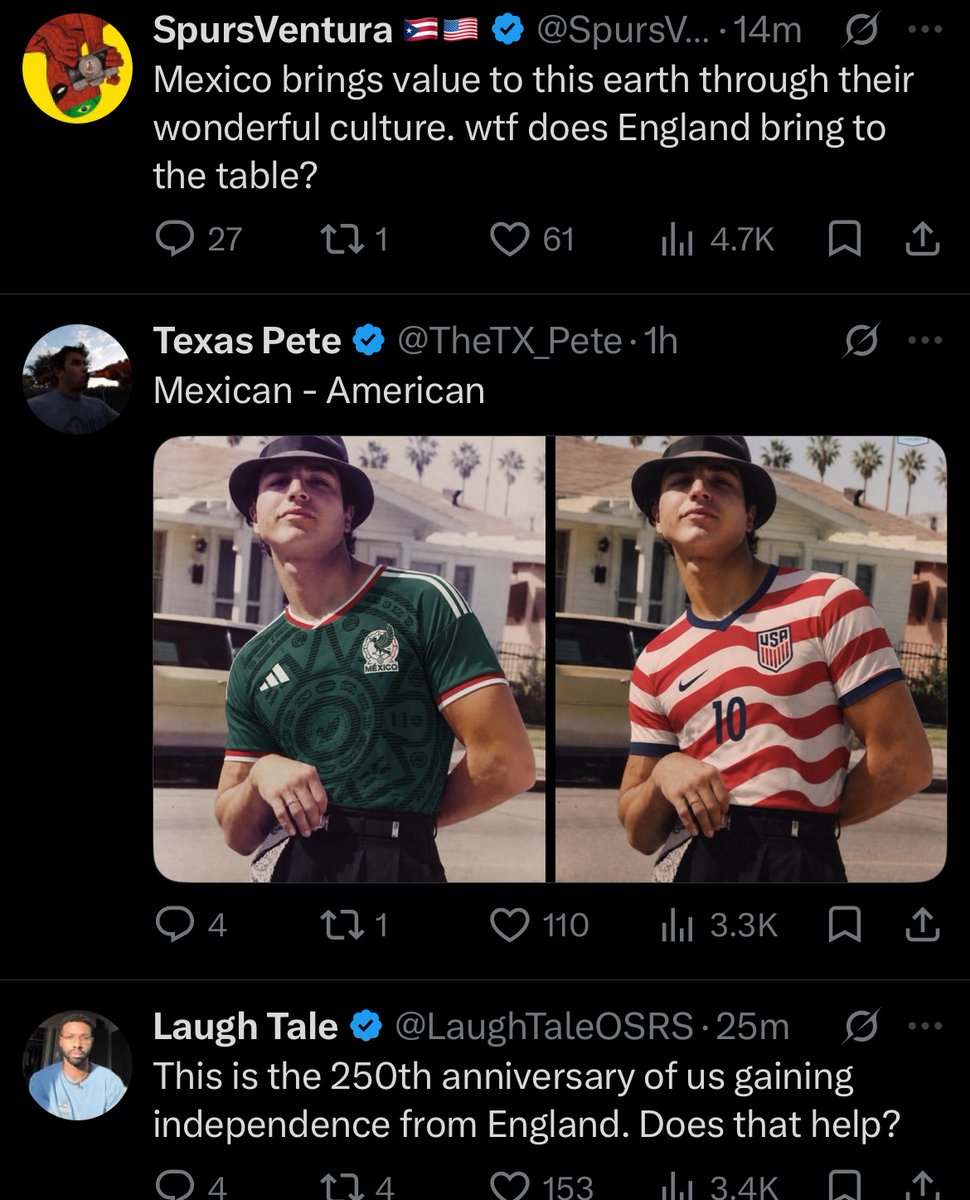Bookmark Texas Pete's tweet

pos(846,925)
